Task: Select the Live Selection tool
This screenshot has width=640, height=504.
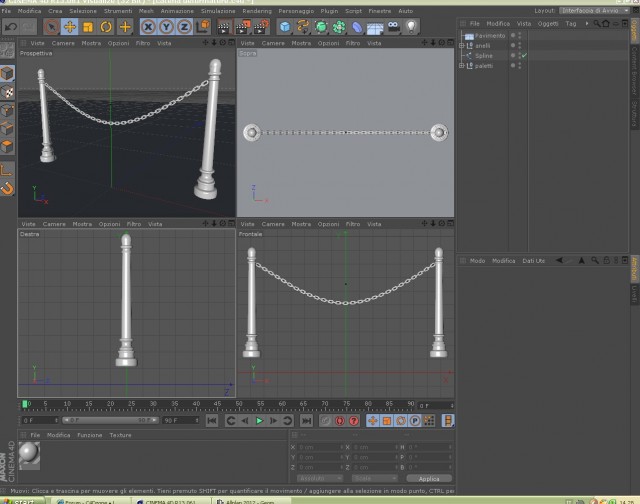Action: (x=51, y=27)
